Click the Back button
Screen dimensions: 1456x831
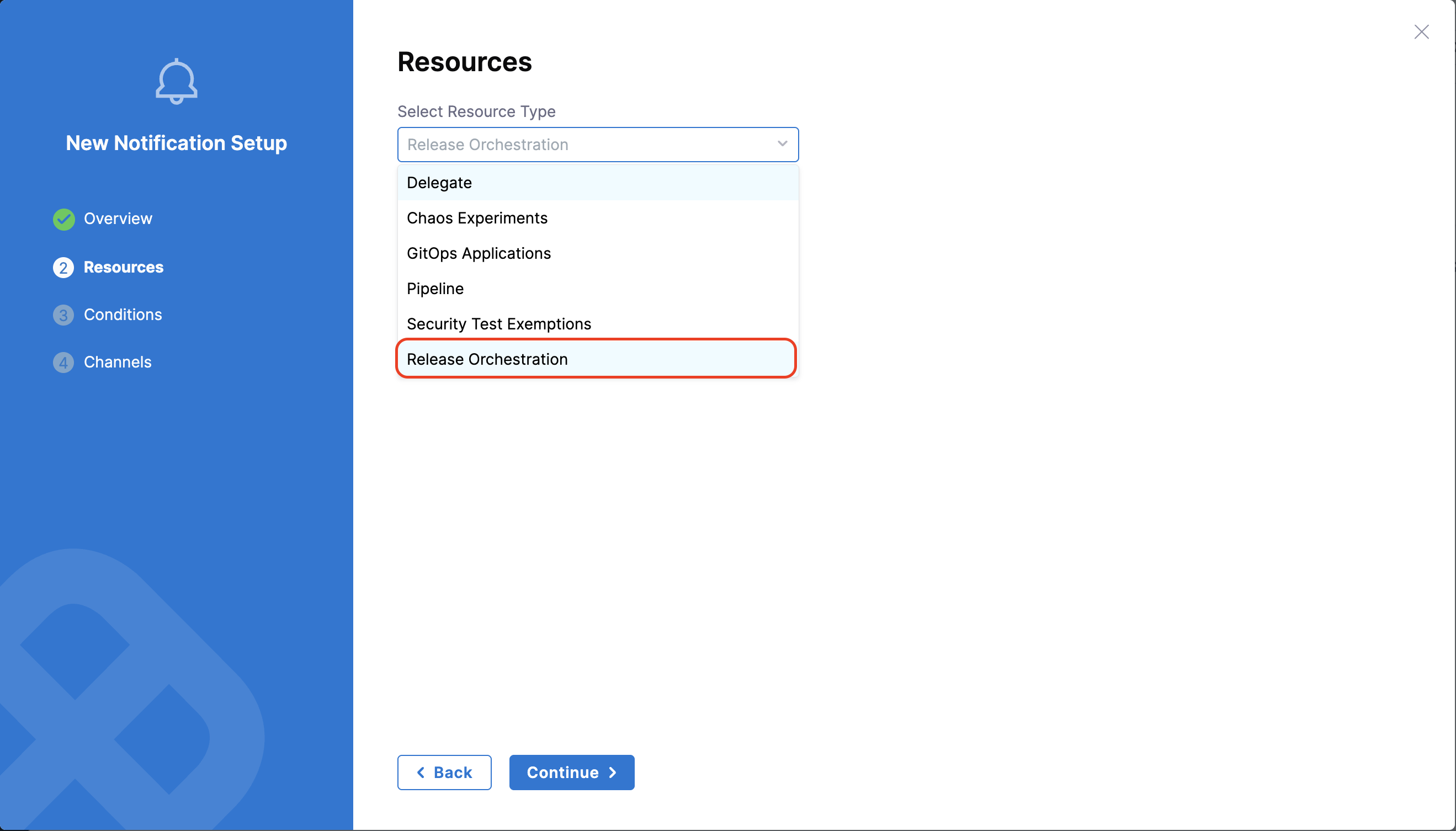[444, 772]
